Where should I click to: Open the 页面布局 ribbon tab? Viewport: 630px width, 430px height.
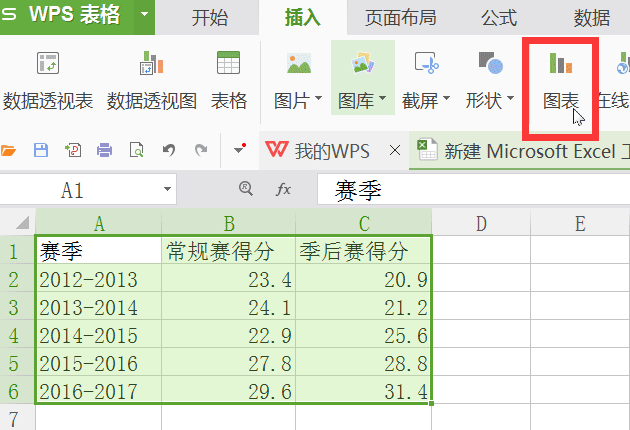click(x=401, y=18)
